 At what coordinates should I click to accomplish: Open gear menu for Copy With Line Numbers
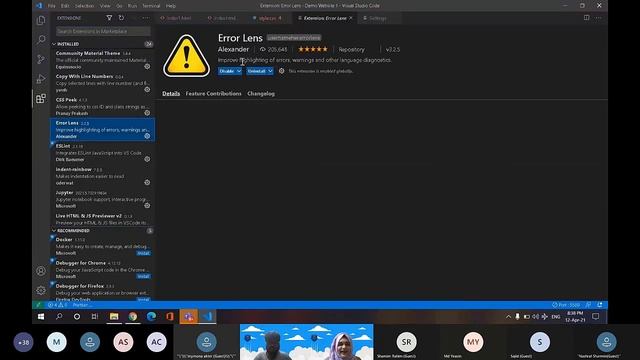click(x=147, y=89)
